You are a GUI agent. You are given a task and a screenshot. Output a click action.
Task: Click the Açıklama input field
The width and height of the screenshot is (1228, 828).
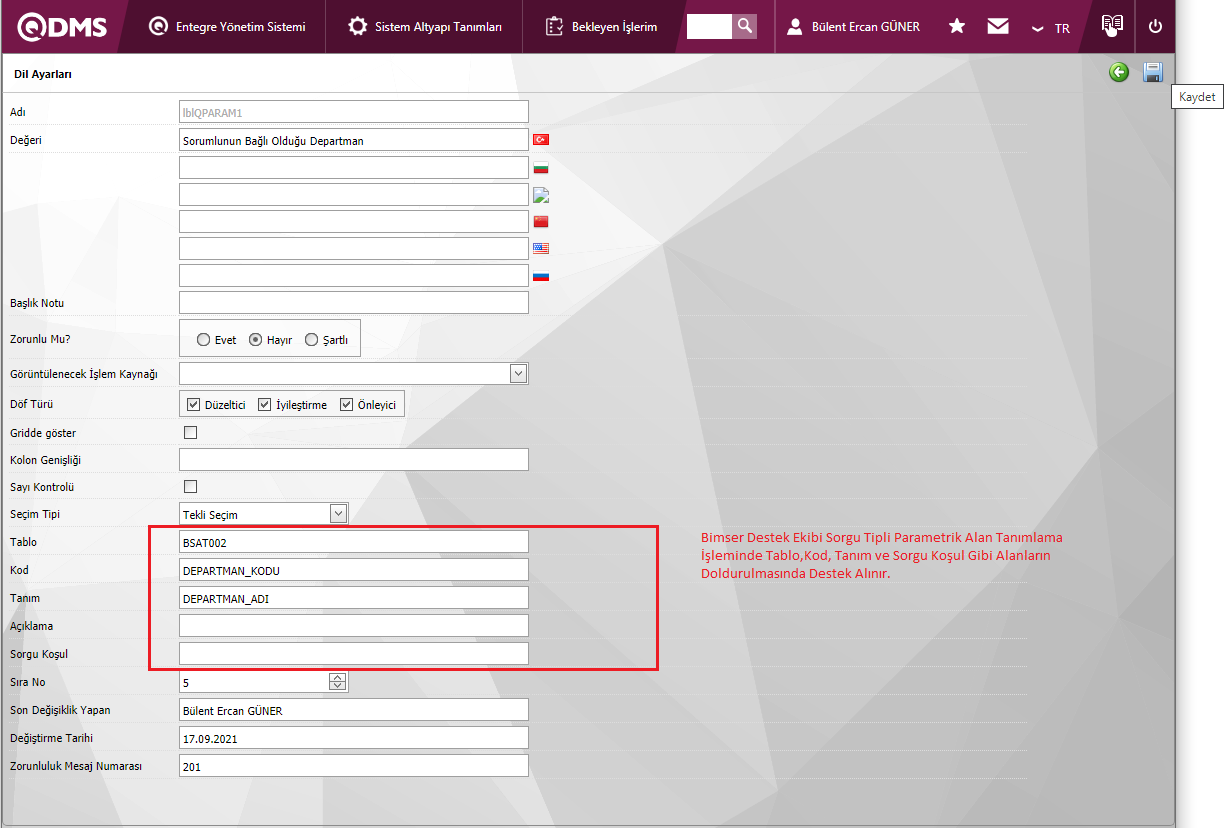pyautogui.click(x=354, y=626)
